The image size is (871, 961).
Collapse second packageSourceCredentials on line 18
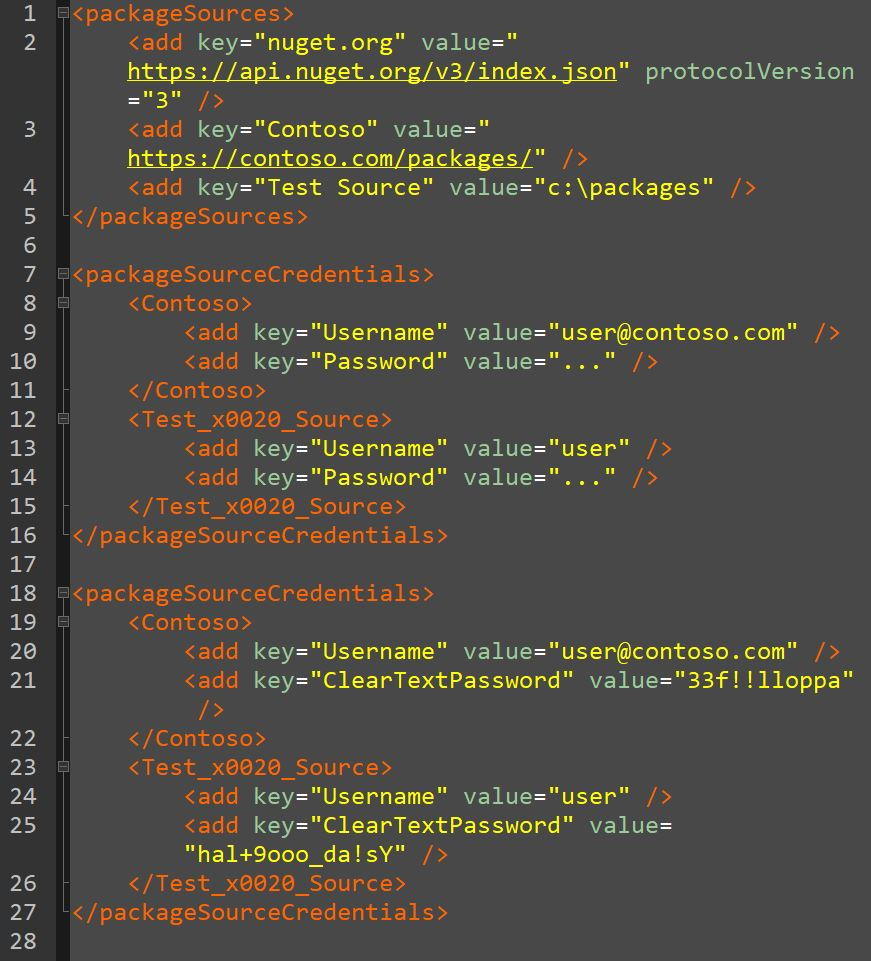coord(62,593)
